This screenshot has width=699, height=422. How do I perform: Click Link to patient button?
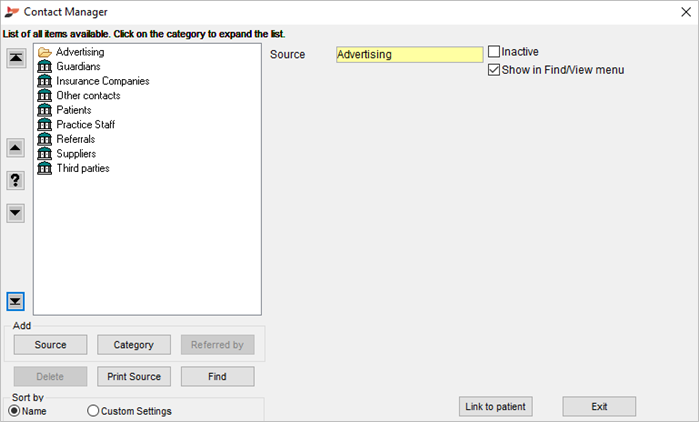point(496,406)
